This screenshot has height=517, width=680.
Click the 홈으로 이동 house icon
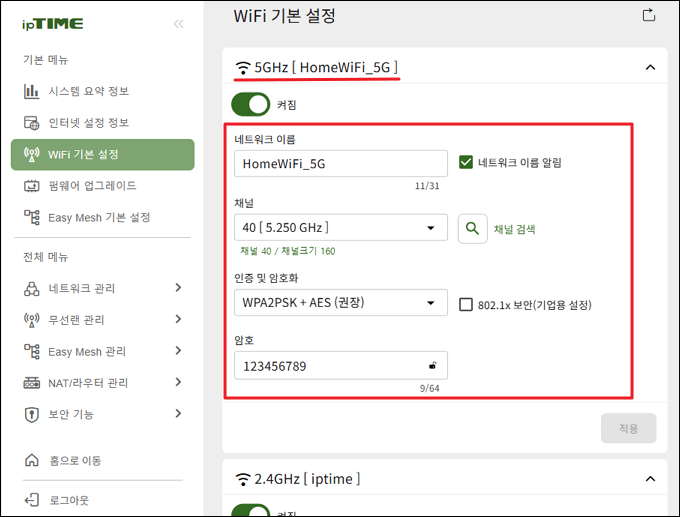pos(32,460)
